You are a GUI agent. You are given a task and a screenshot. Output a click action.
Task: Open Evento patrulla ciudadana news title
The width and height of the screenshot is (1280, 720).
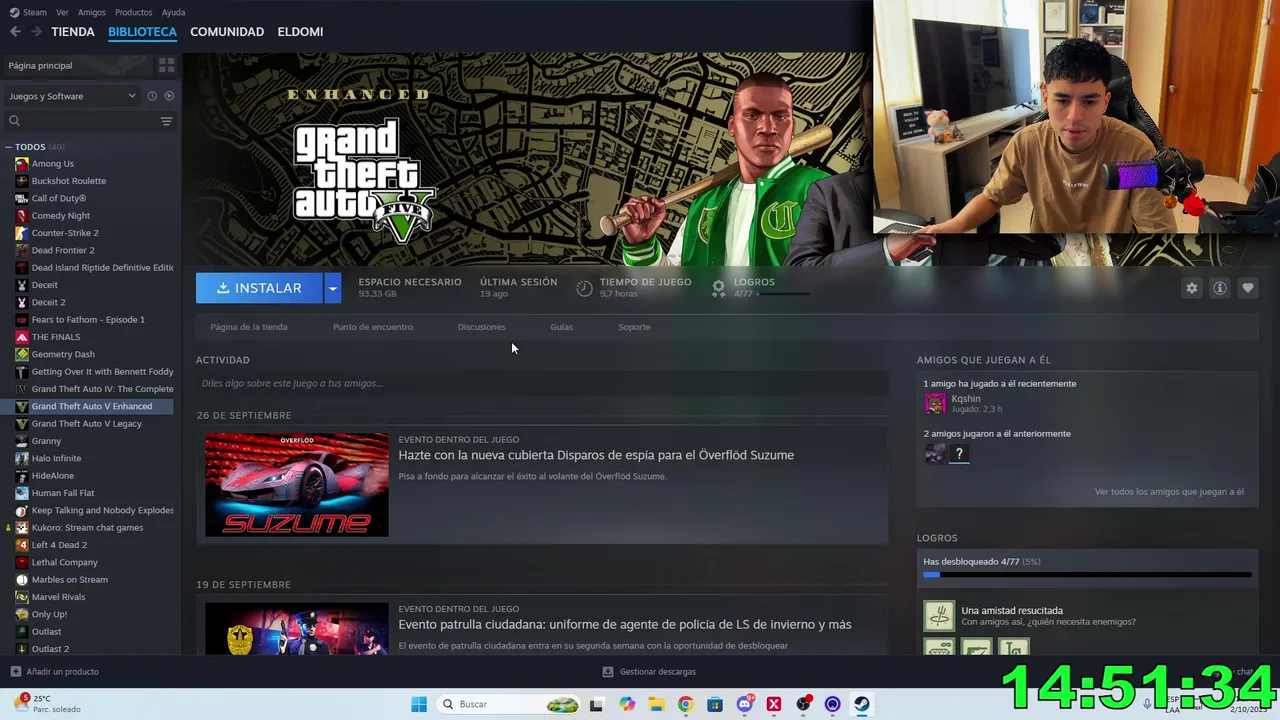(625, 624)
